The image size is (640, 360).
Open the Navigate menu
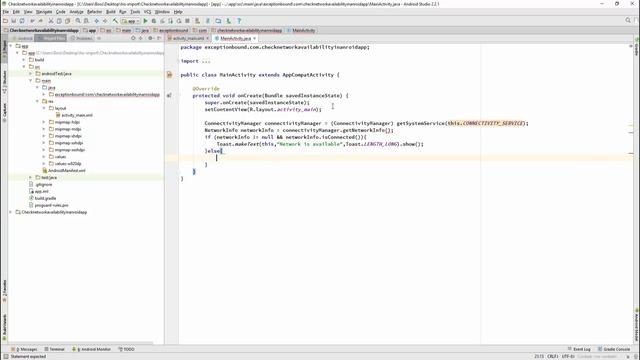44,12
